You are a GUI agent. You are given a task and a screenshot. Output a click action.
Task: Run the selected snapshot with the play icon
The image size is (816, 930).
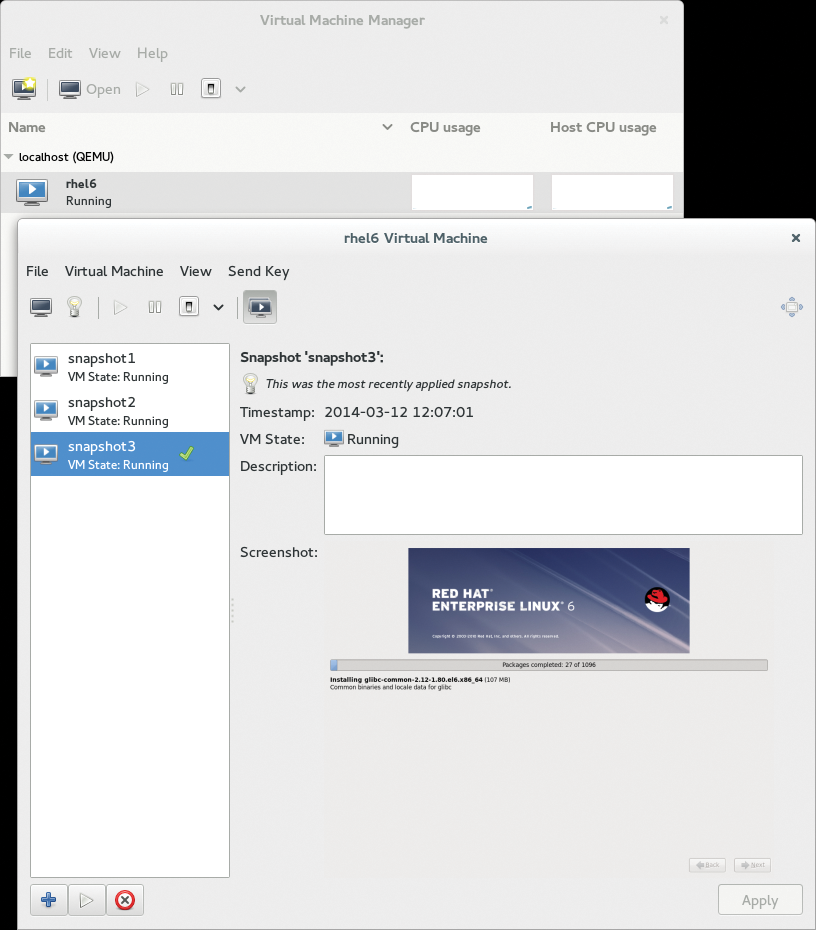(86, 899)
